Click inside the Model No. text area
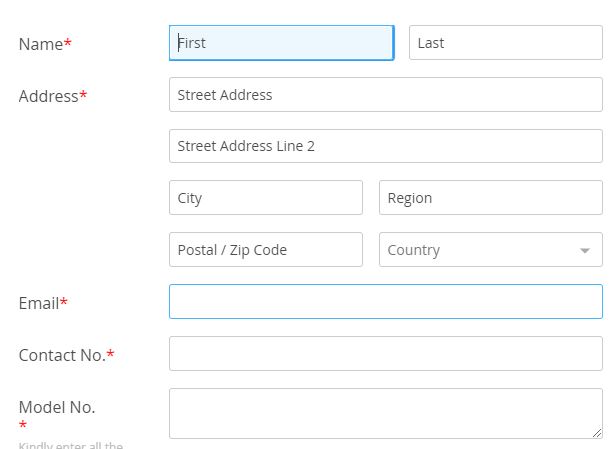The width and height of the screenshot is (612, 449). (x=385, y=413)
